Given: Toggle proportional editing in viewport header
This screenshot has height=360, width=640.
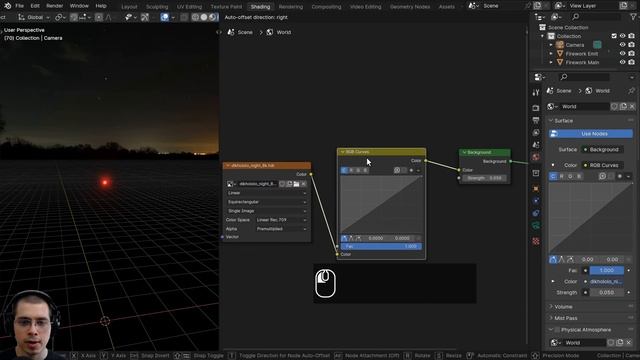Looking at the screenshot, I should 99,17.
